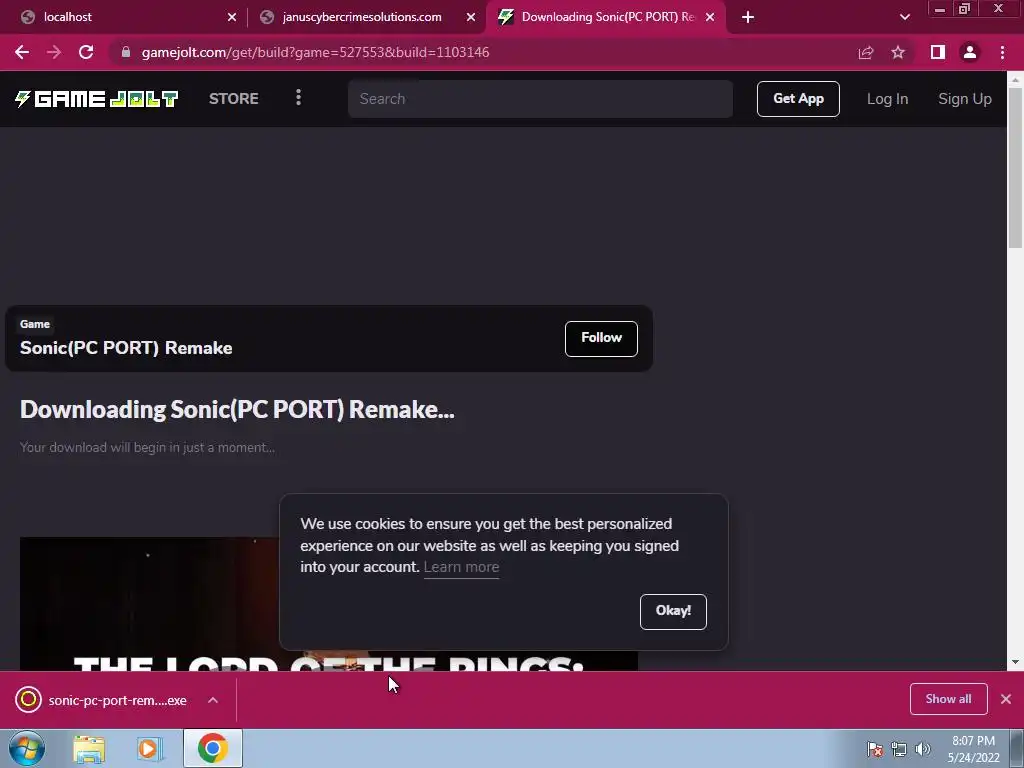Click the Sign Up link

tap(965, 99)
